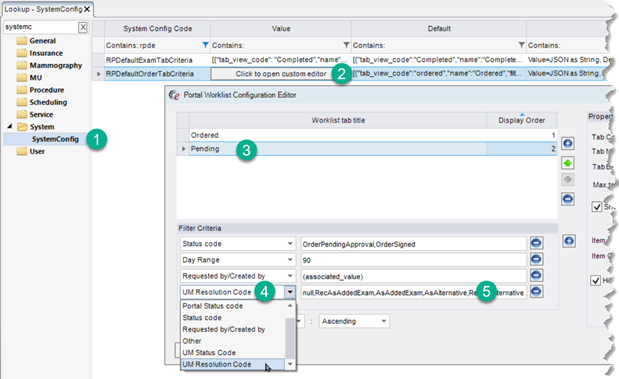The width and height of the screenshot is (619, 379).
Task: Open the System Config Code column filter
Action: coord(205,45)
